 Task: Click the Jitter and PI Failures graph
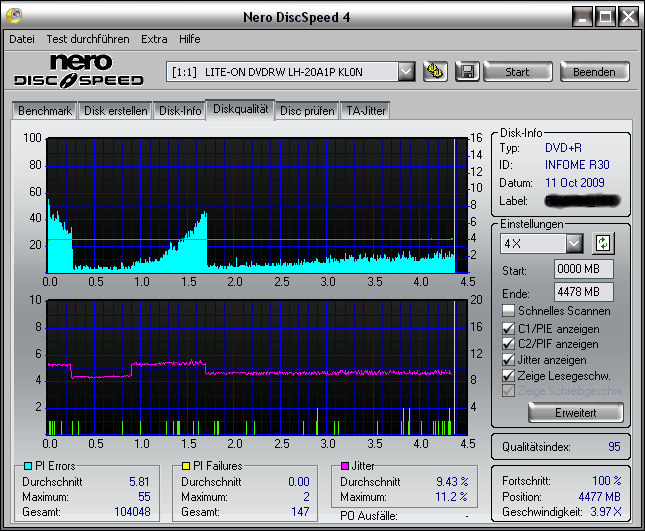tap(257, 367)
